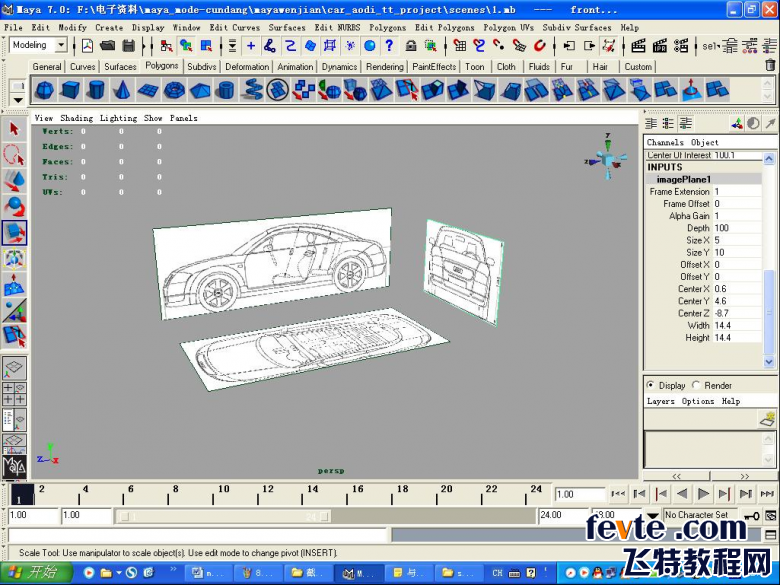Switch to the Rendering shelf tab
780x585 pixels.
[x=385, y=67]
